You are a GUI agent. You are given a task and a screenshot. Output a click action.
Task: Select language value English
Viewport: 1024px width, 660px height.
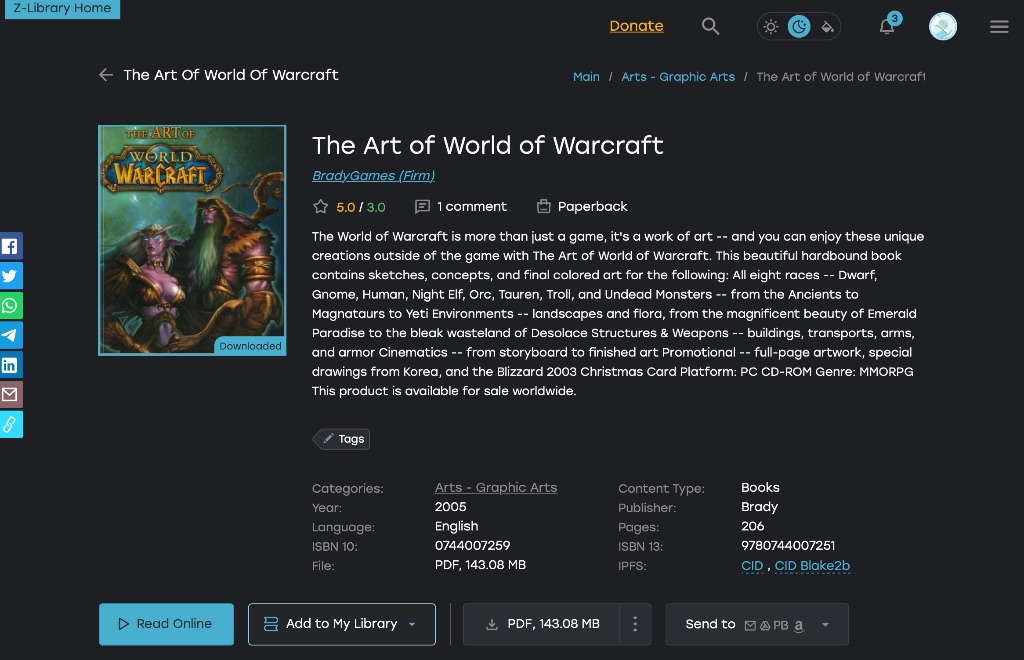click(456, 526)
